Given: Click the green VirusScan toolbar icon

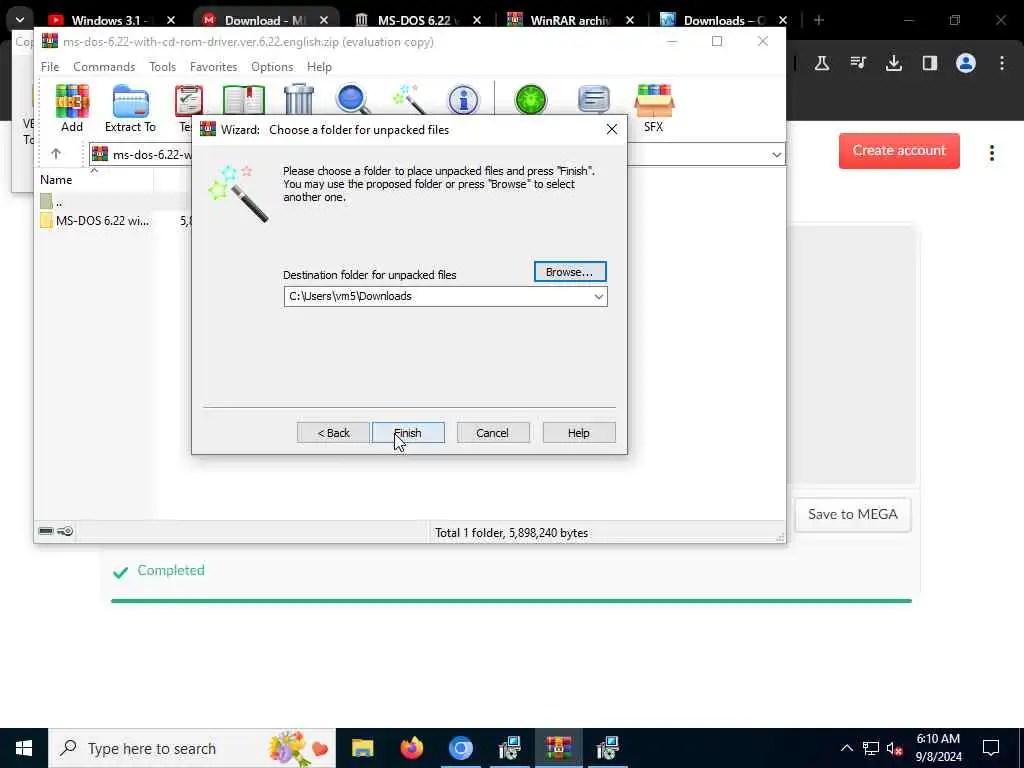Looking at the screenshot, I should 530,101.
